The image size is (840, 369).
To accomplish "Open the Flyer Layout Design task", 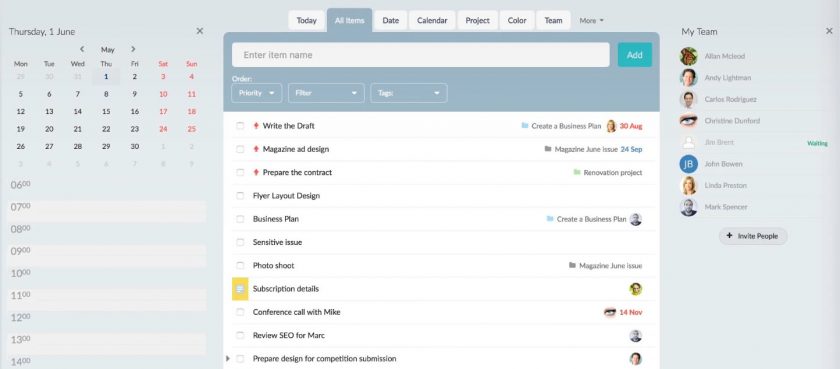I will [286, 195].
